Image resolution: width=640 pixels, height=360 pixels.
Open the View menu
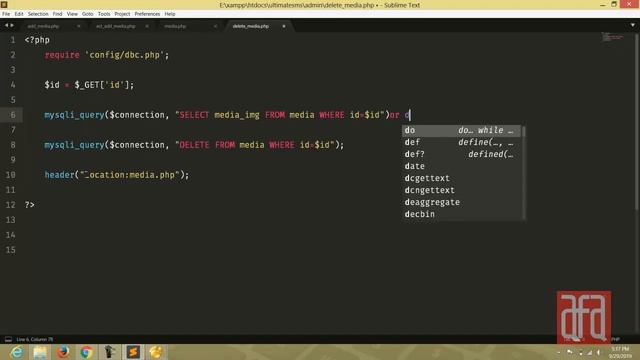(x=72, y=14)
